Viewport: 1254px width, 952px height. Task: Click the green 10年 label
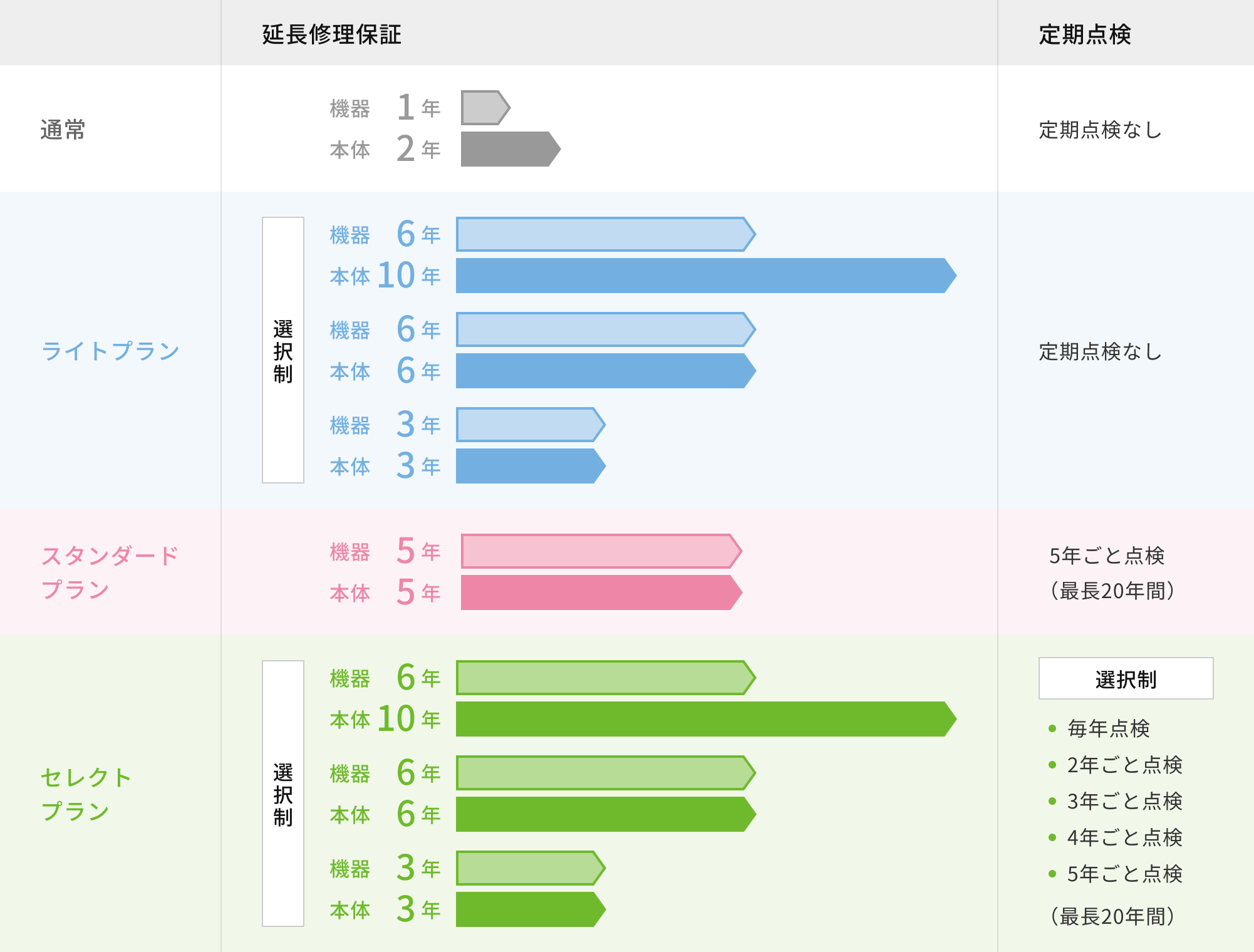pos(409,719)
